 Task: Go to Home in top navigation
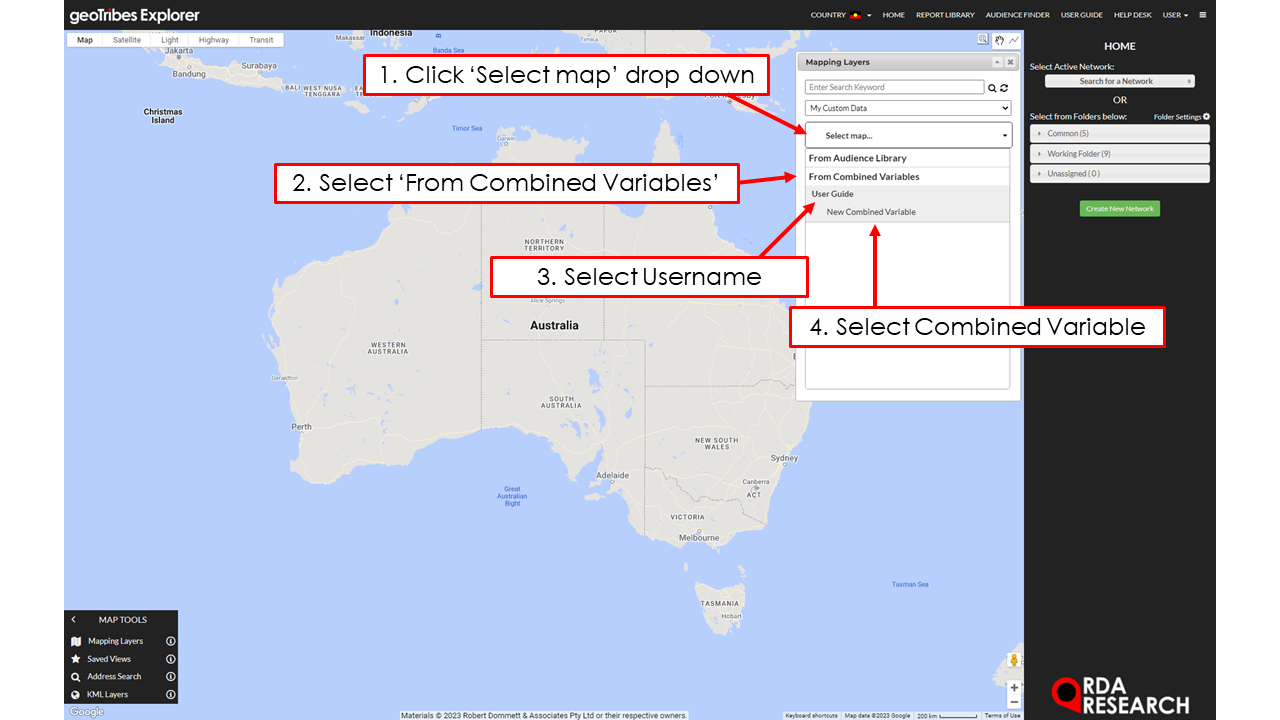894,15
